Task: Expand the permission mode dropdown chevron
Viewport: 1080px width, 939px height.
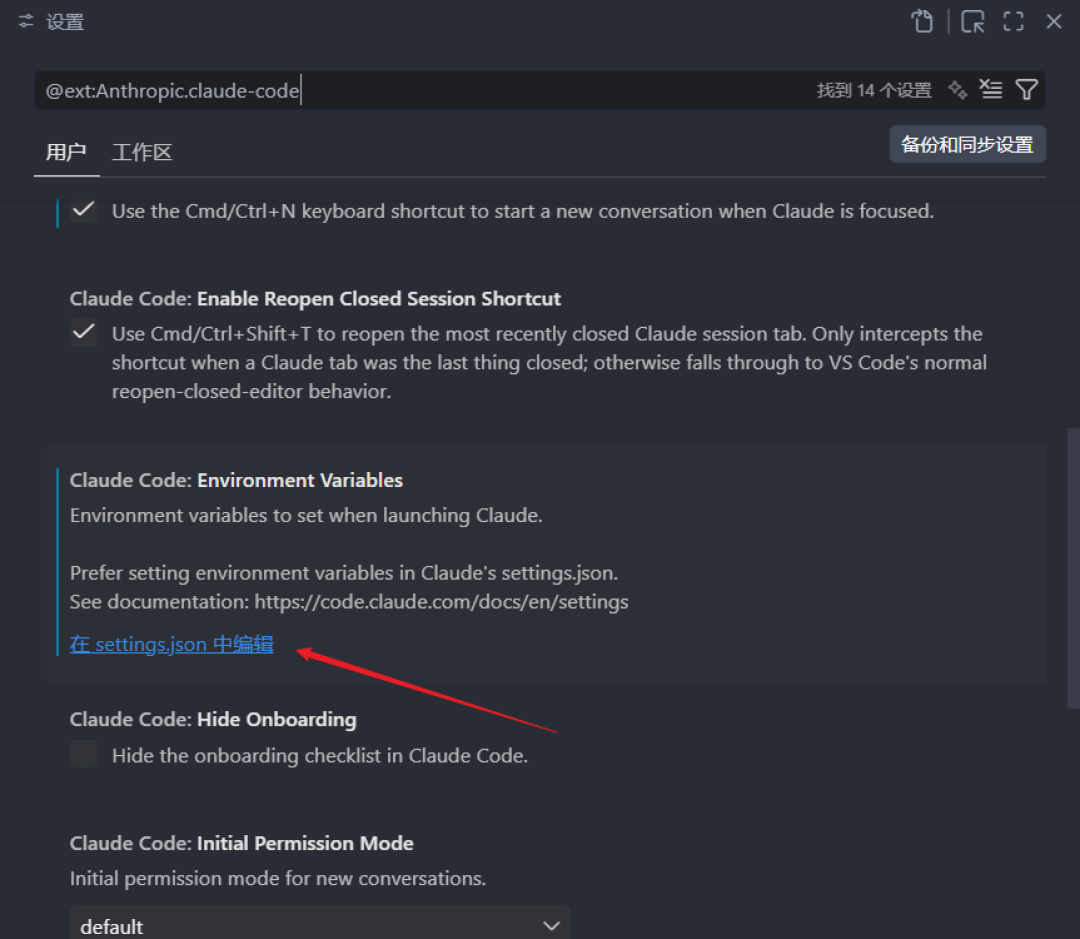Action: 551,925
